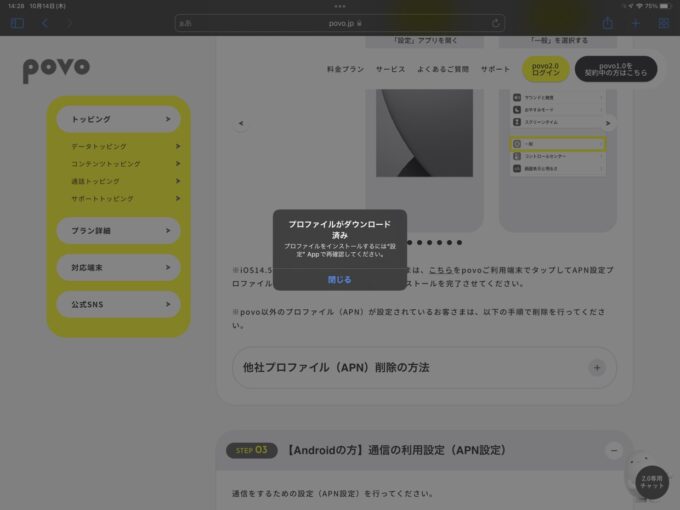This screenshot has height=510, width=680.
Task: Reload the povo.jp page
Action: pyautogui.click(x=496, y=23)
